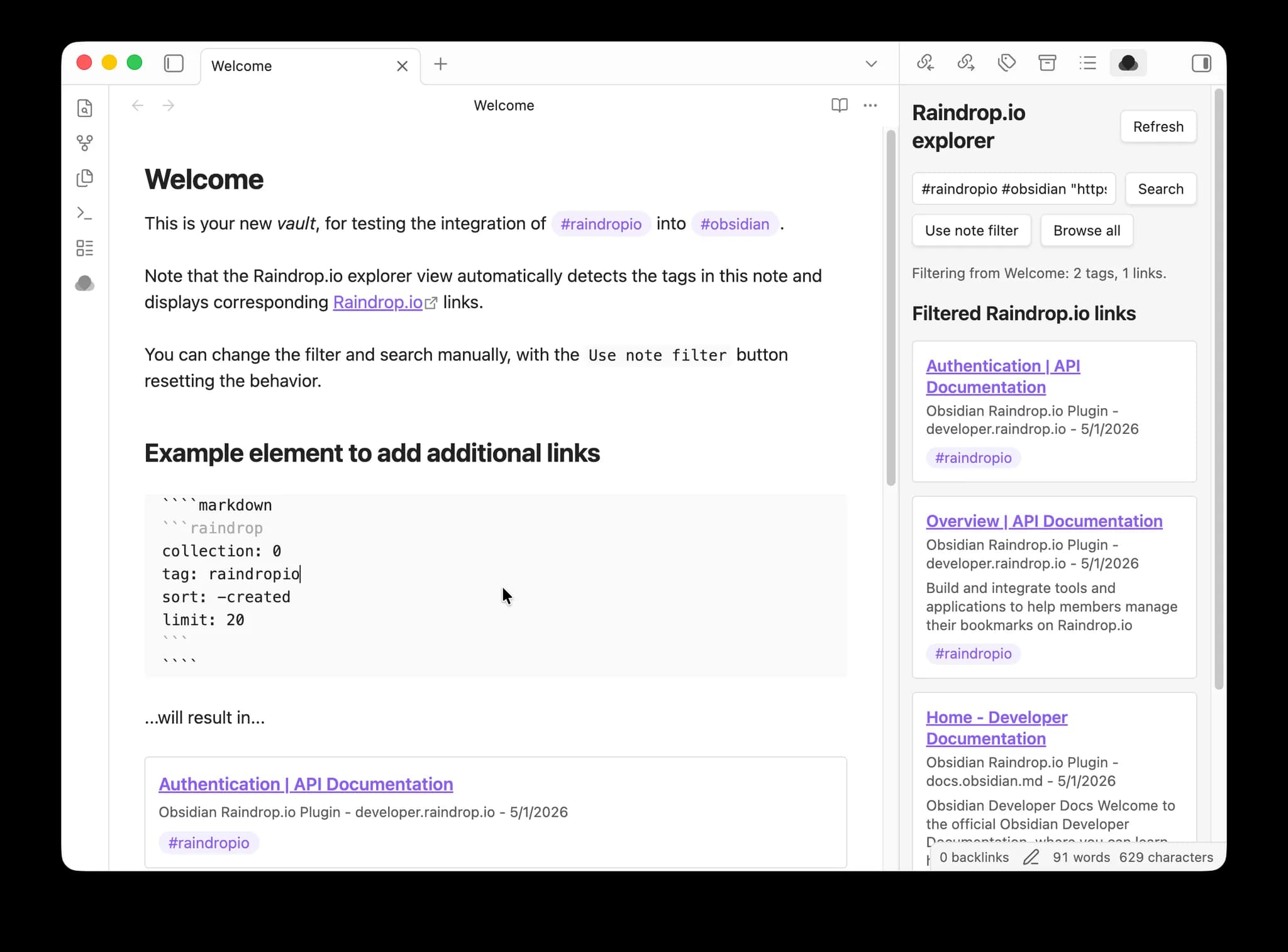The image size is (1288, 952).
Task: Click the 'Example element to add additional links' heading
Action: click(x=372, y=453)
